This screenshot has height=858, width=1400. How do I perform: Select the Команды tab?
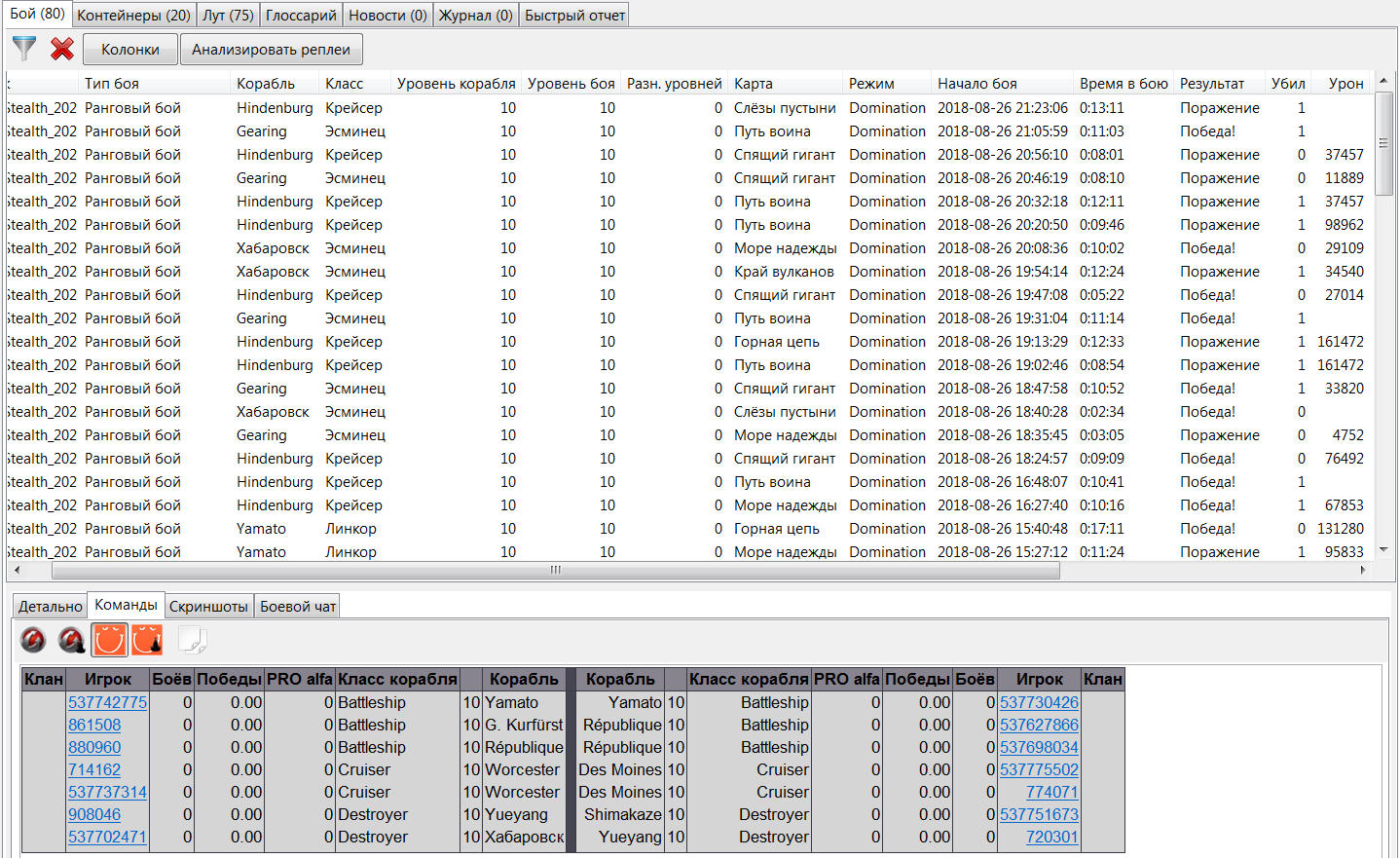coord(126,605)
